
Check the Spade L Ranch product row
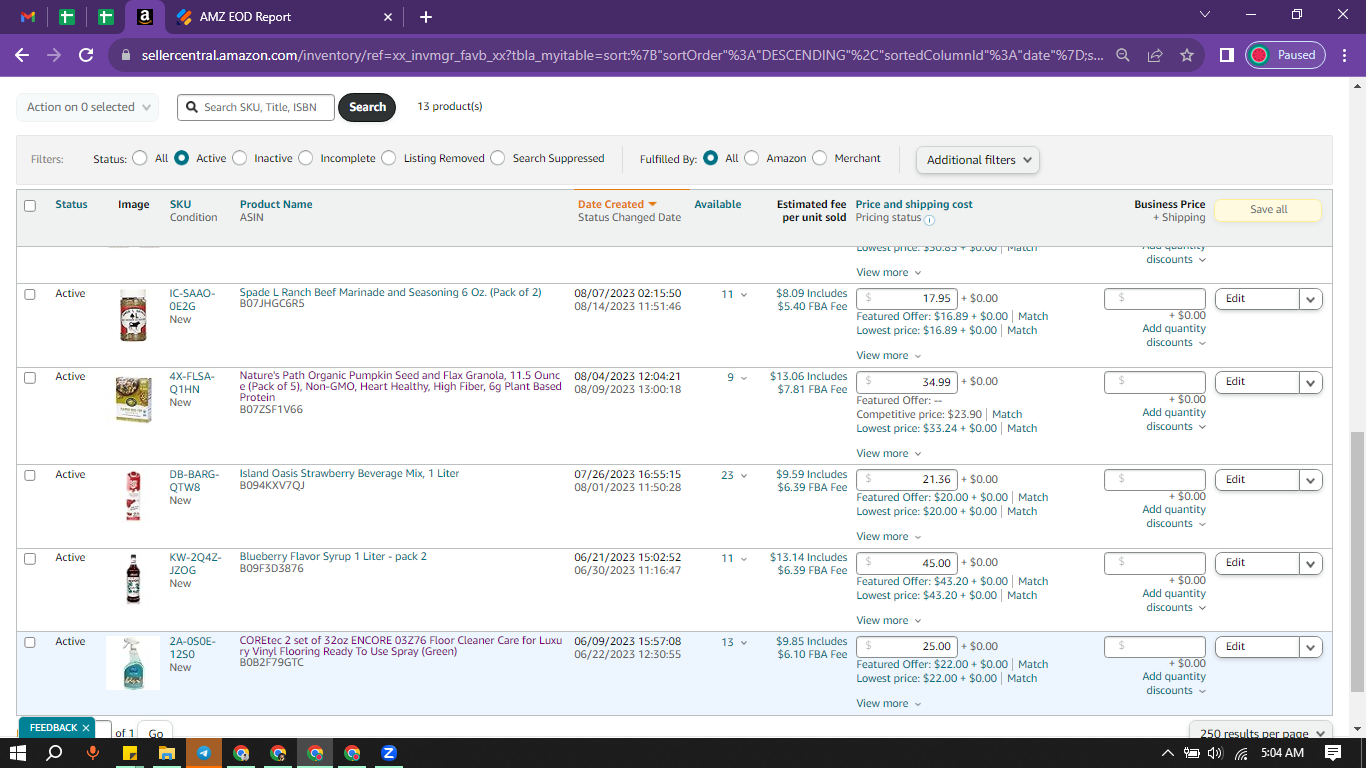pos(30,294)
